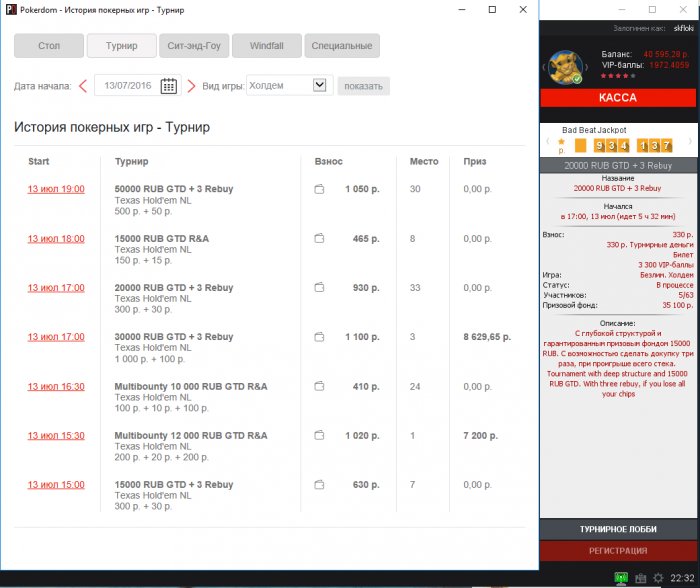Switch avatar with right arrow beside avatar
Image resolution: width=700 pixels, height=588 pixels.
(x=586, y=67)
